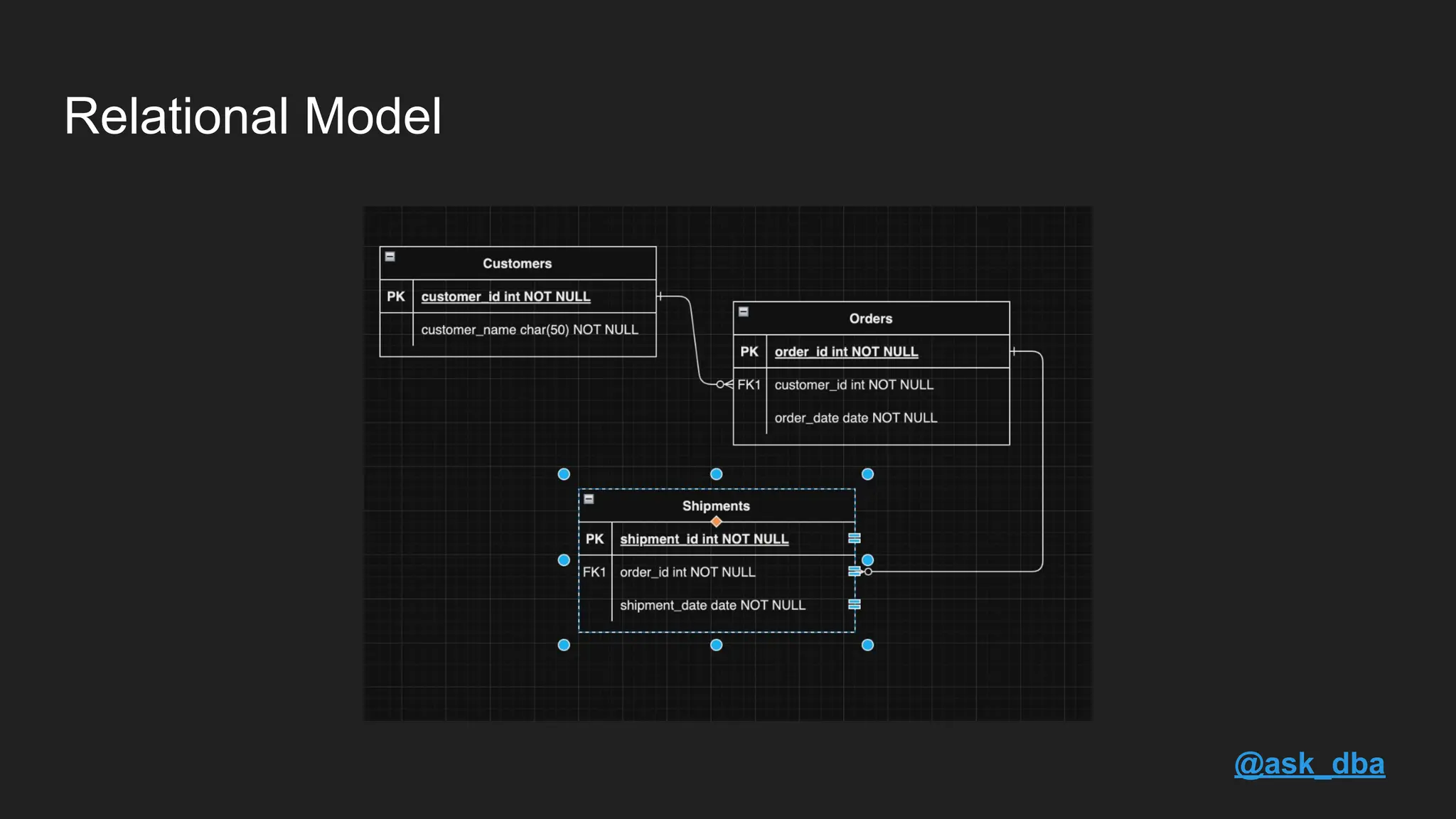Click the Relational Model slide title
1456x819 pixels.
(x=253, y=116)
